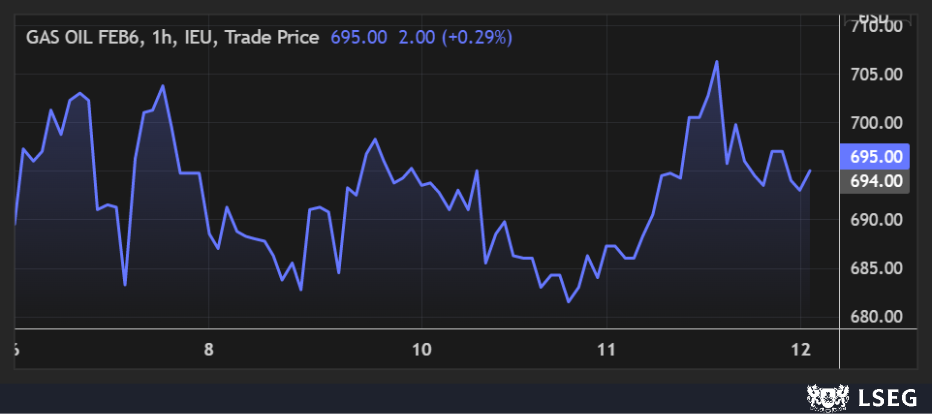Click the 694.00 price marker on axis

(877, 181)
